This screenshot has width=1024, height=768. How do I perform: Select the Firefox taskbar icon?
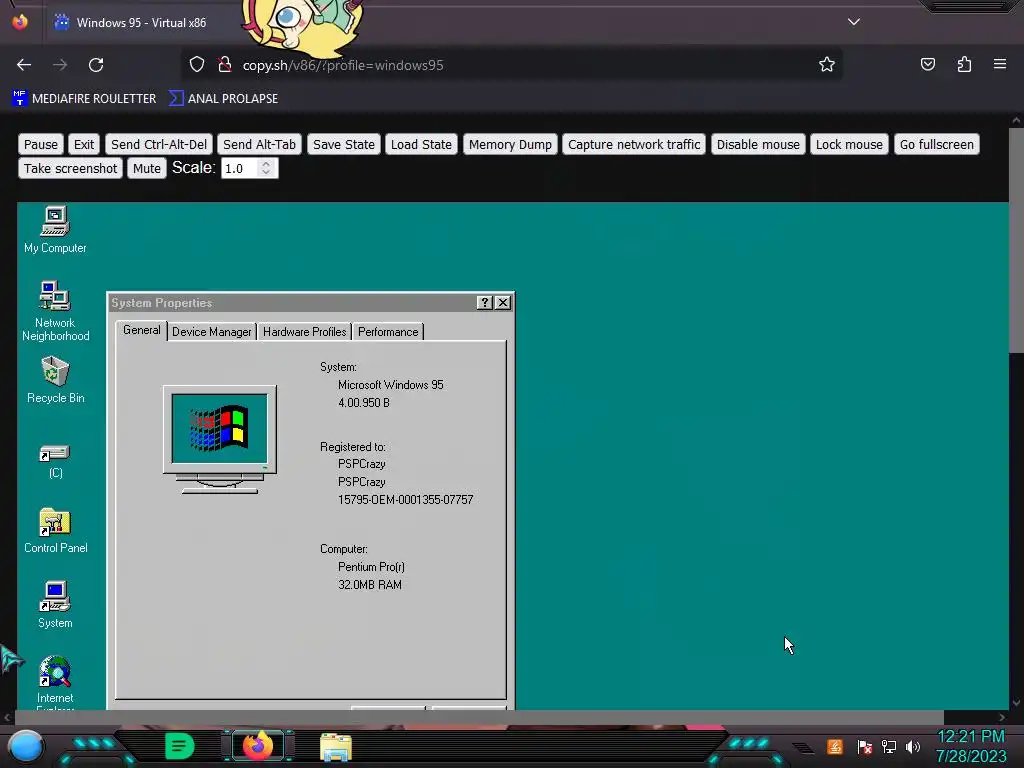pos(257,746)
